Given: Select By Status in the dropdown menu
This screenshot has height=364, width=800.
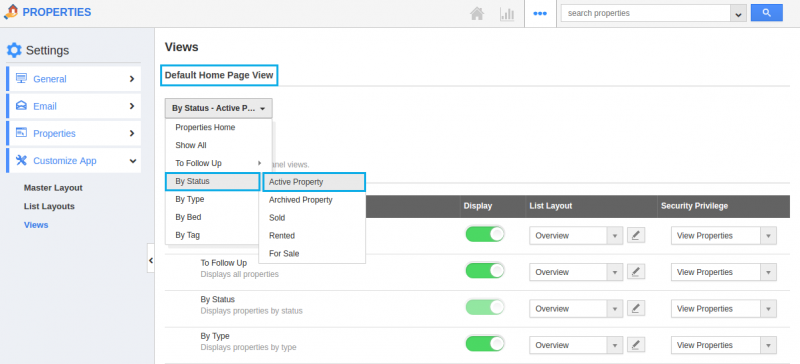Looking at the screenshot, I should [x=213, y=181].
